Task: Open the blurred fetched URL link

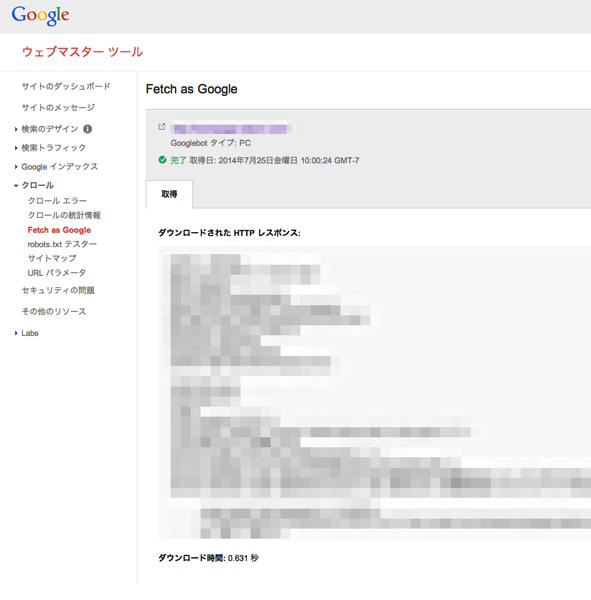Action: [232, 128]
